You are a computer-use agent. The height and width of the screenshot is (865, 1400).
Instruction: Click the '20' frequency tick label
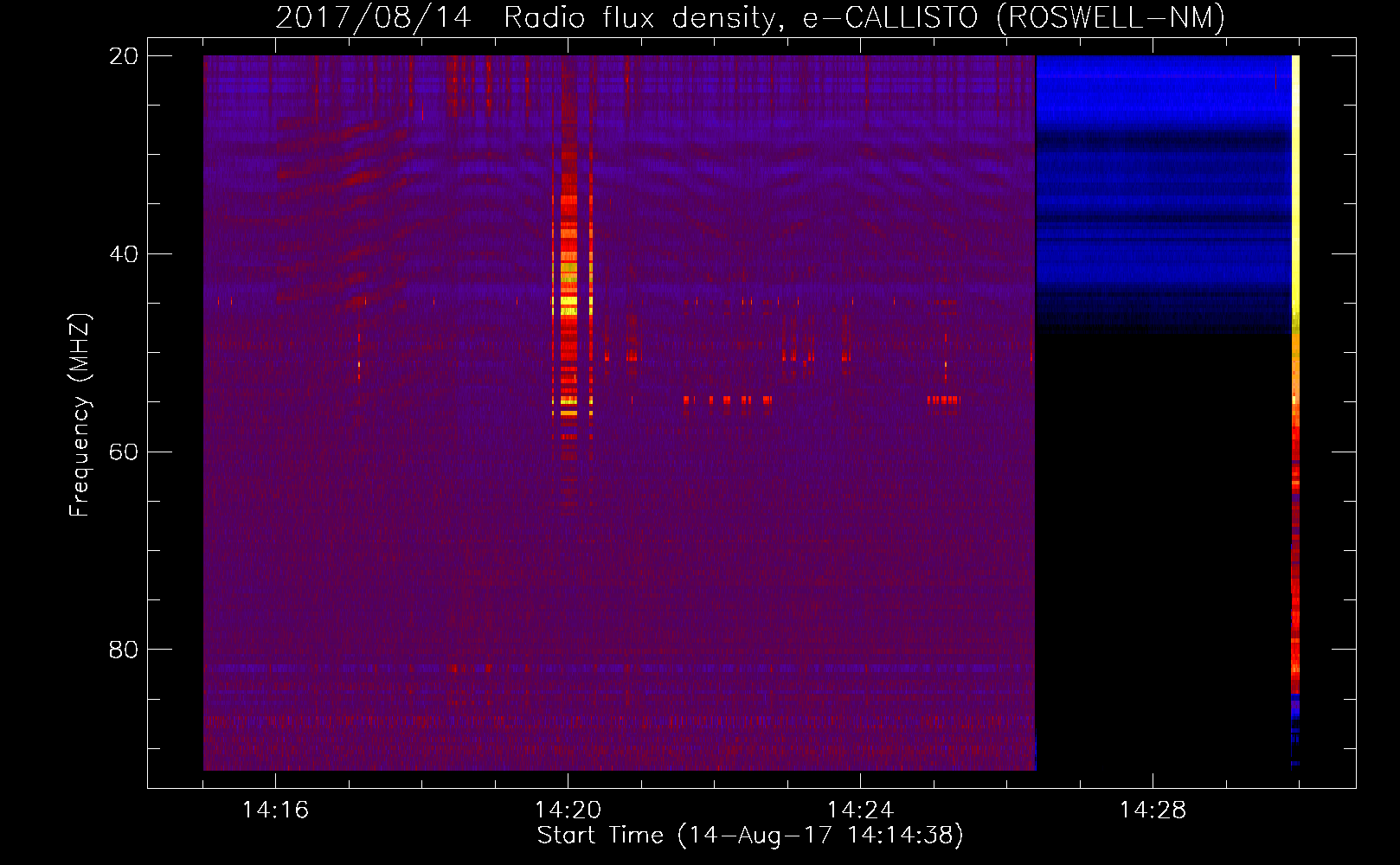[x=124, y=56]
